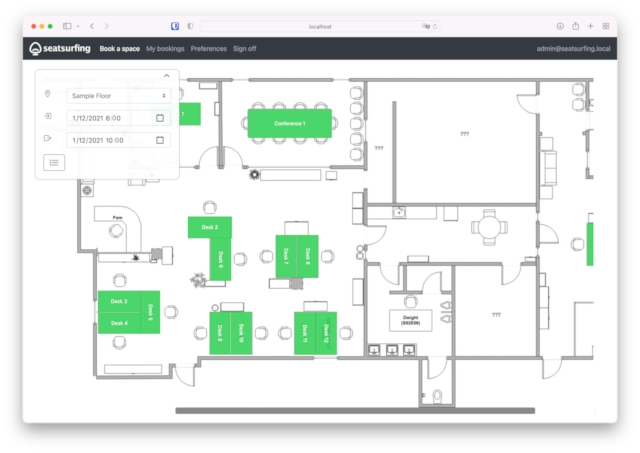
Task: Click Safari back navigation arrow
Action: coord(92,26)
